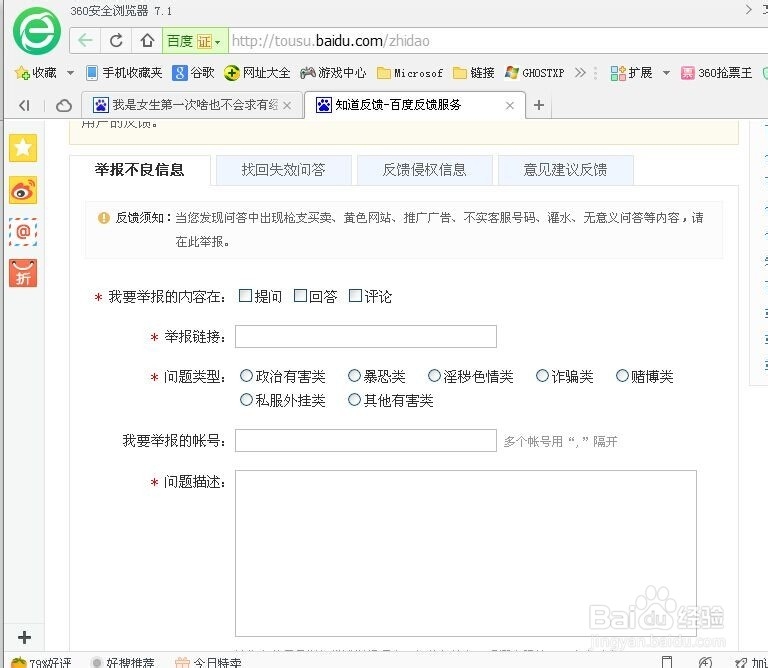Select 私服外挂类 radio button
768x668 pixels.
(246, 400)
